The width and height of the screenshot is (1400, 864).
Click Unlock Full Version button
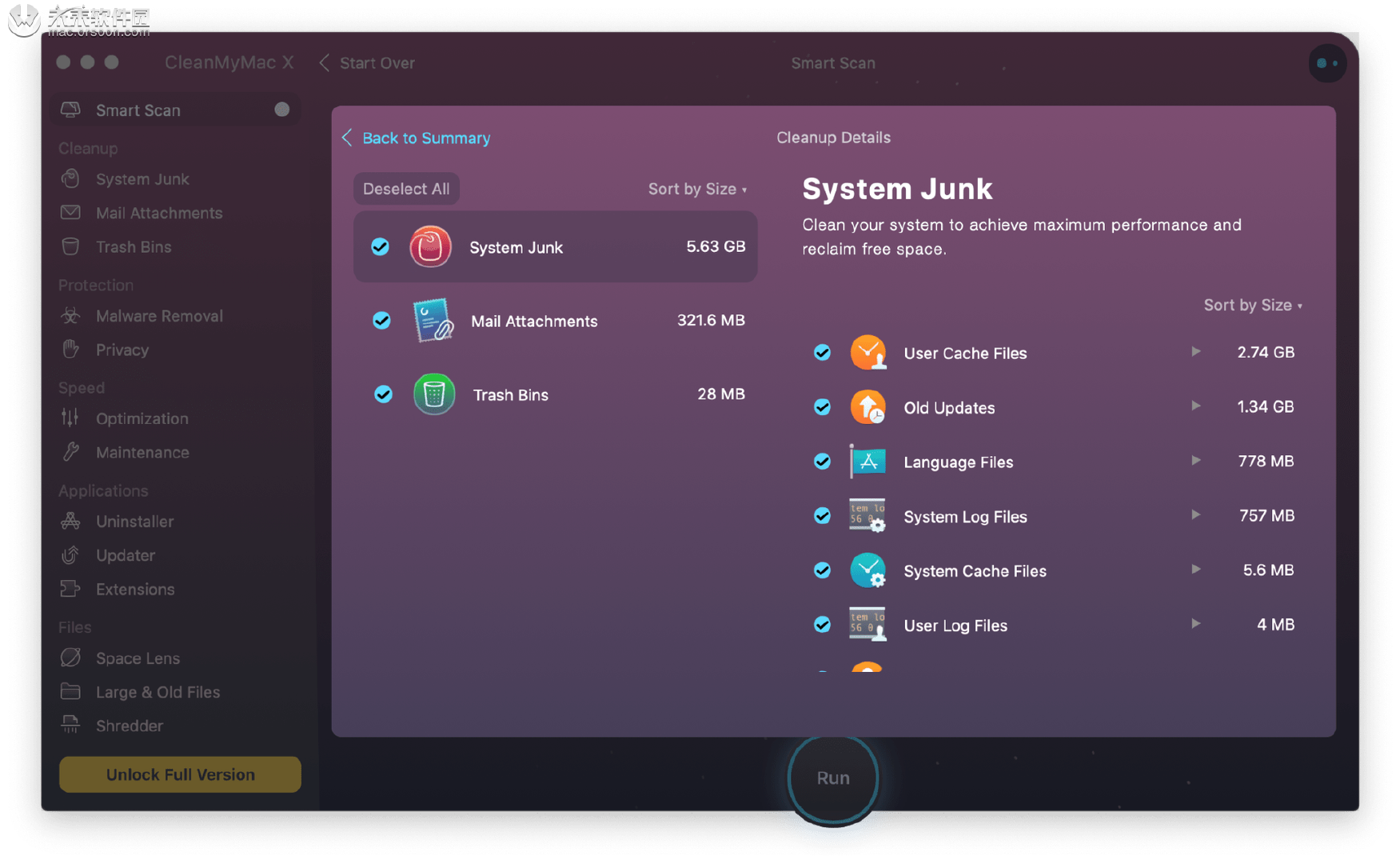[x=180, y=774]
